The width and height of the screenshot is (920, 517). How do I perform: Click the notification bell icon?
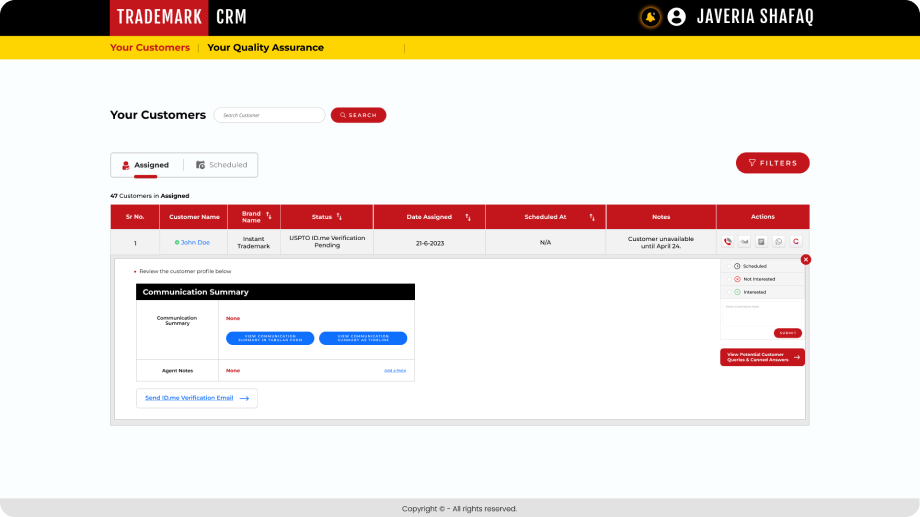coord(650,17)
